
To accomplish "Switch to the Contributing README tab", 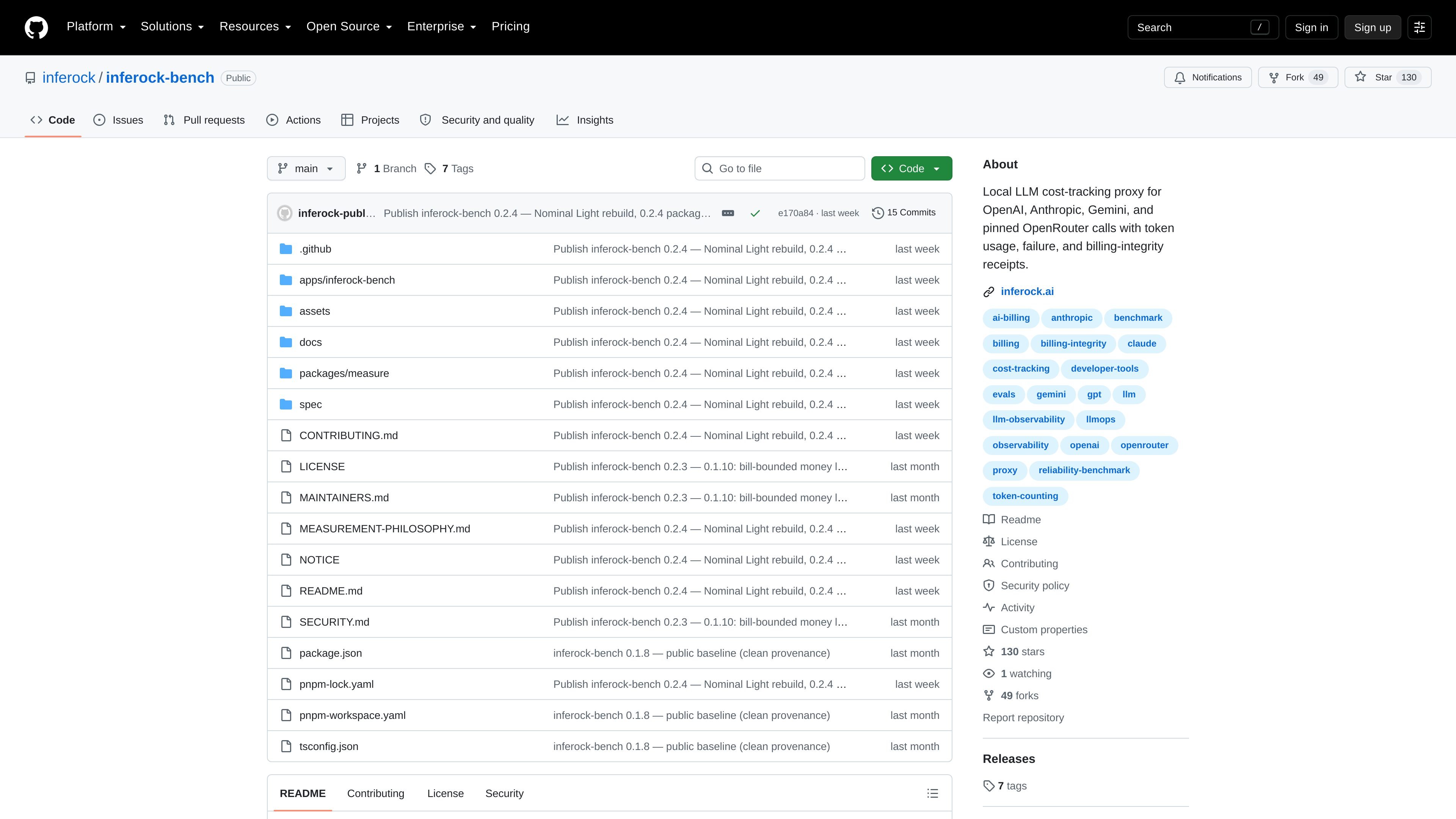I will (x=375, y=794).
